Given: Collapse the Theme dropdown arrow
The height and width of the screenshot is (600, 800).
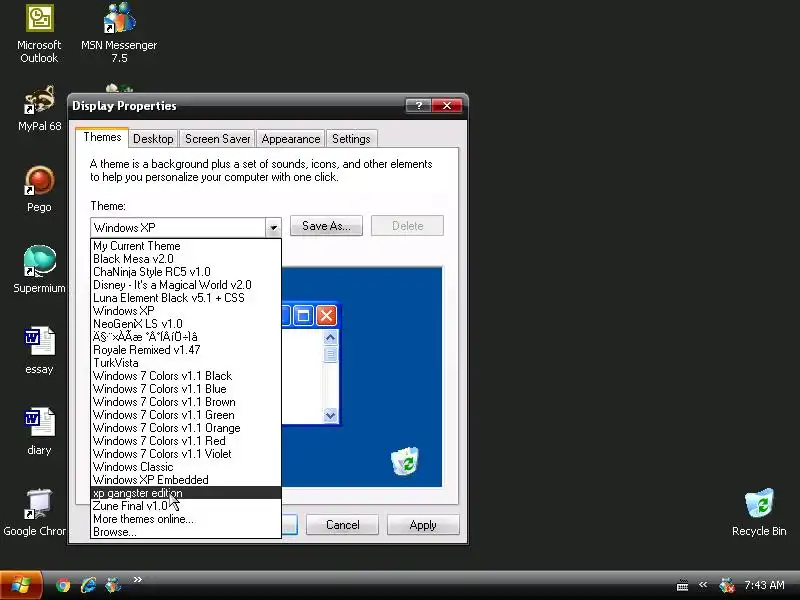Looking at the screenshot, I should pyautogui.click(x=273, y=228).
